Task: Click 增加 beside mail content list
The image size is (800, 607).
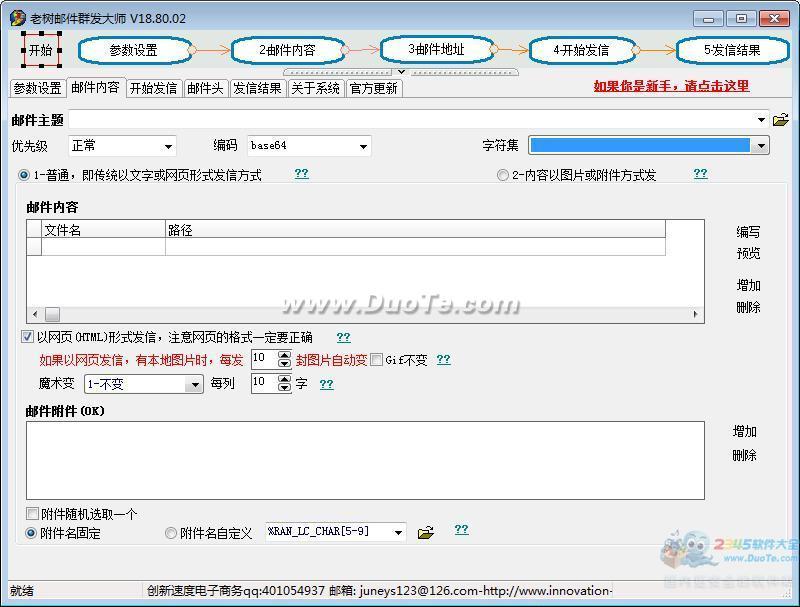Action: [748, 285]
